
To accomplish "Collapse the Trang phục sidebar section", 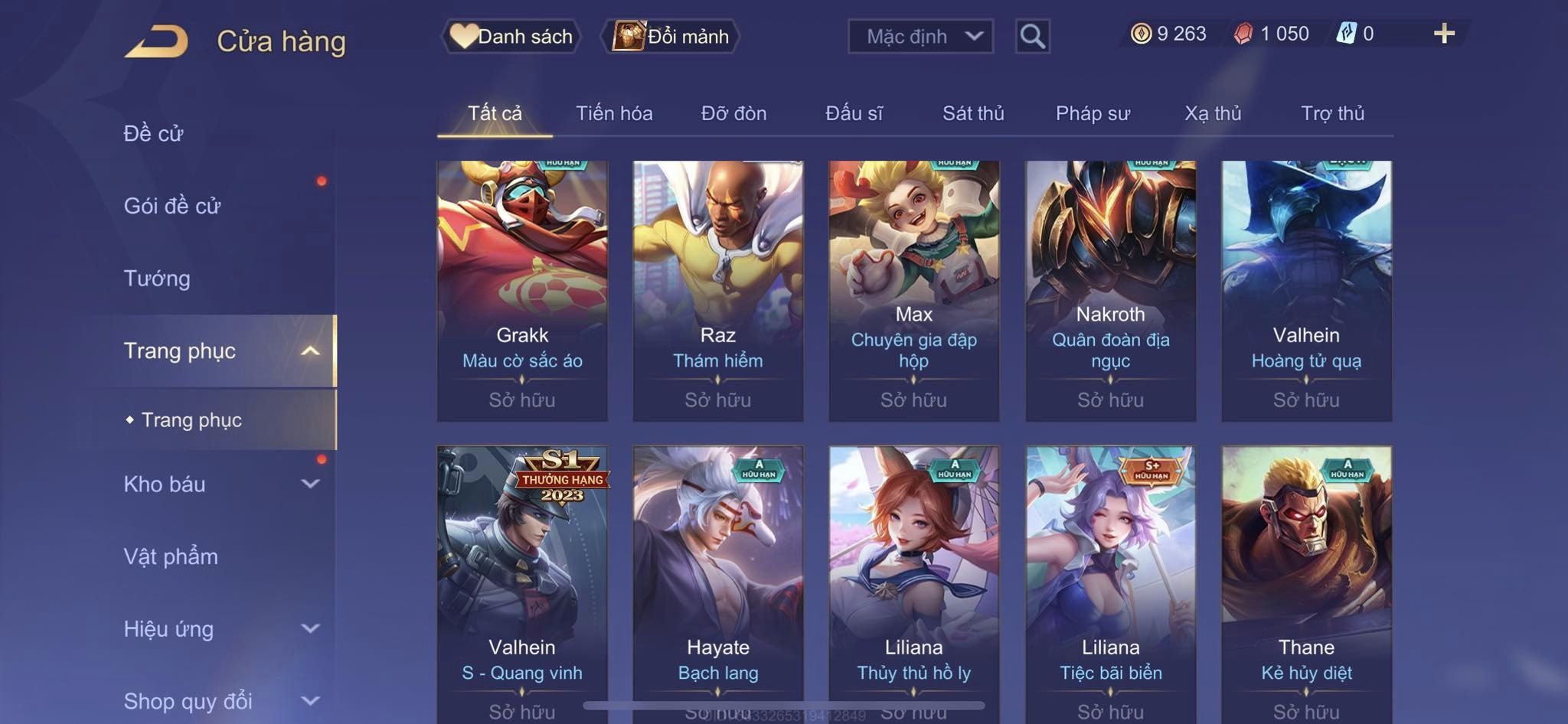I will tap(220, 351).
